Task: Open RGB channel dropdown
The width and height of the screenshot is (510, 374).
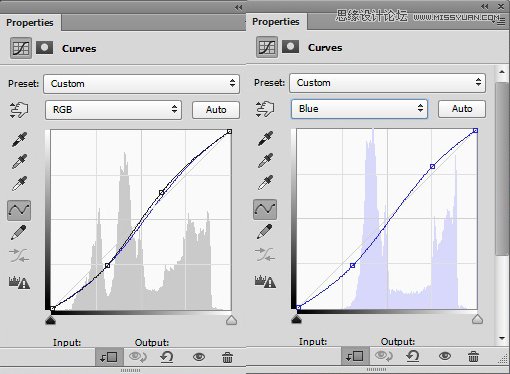Action: pyautogui.click(x=113, y=110)
